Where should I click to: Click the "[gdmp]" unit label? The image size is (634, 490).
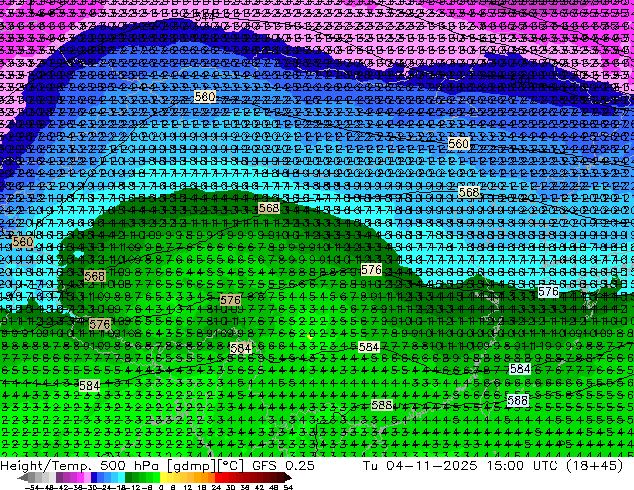pyautogui.click(x=191, y=466)
